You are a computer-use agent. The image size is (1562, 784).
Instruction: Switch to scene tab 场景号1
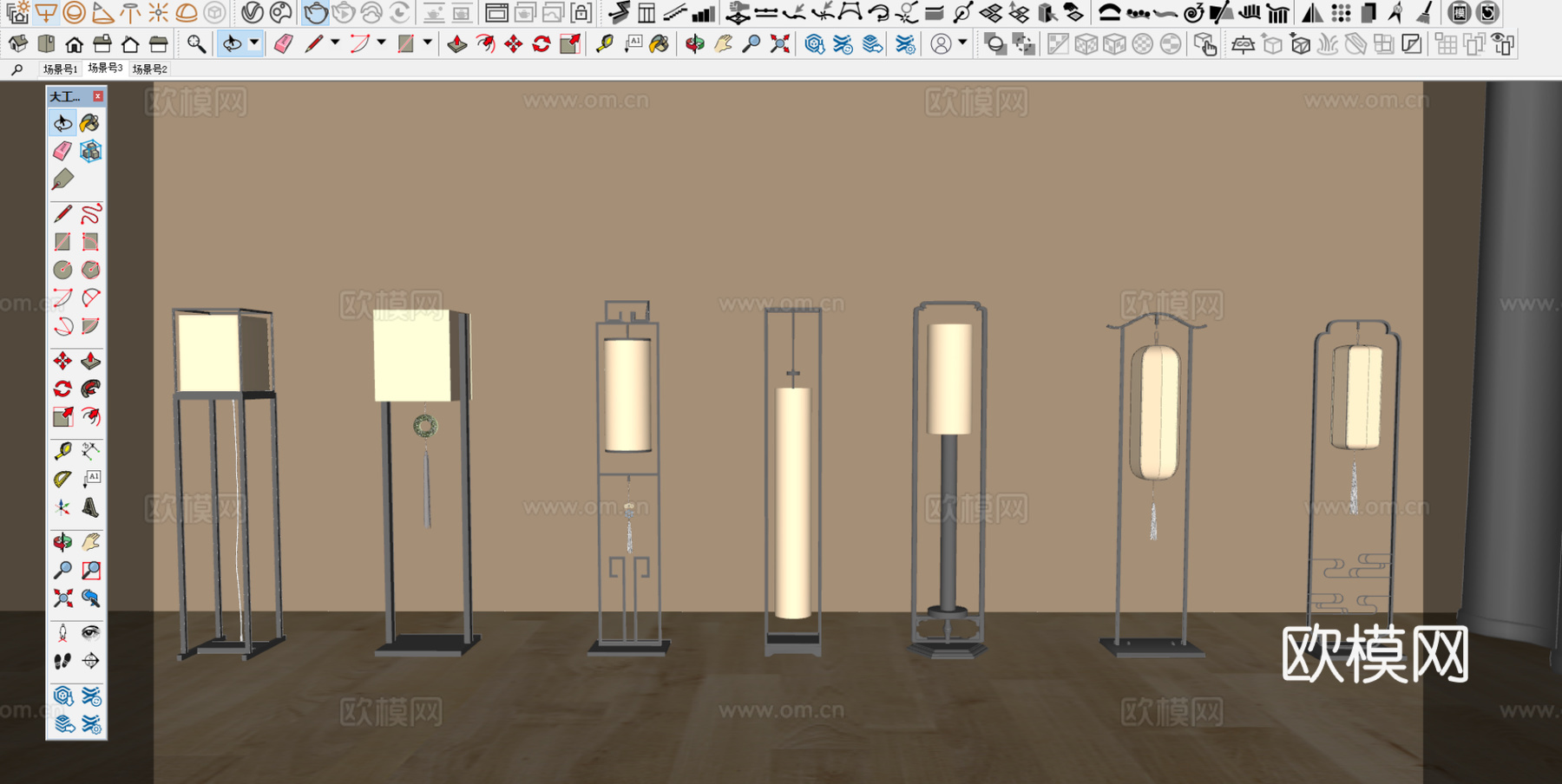click(x=60, y=69)
